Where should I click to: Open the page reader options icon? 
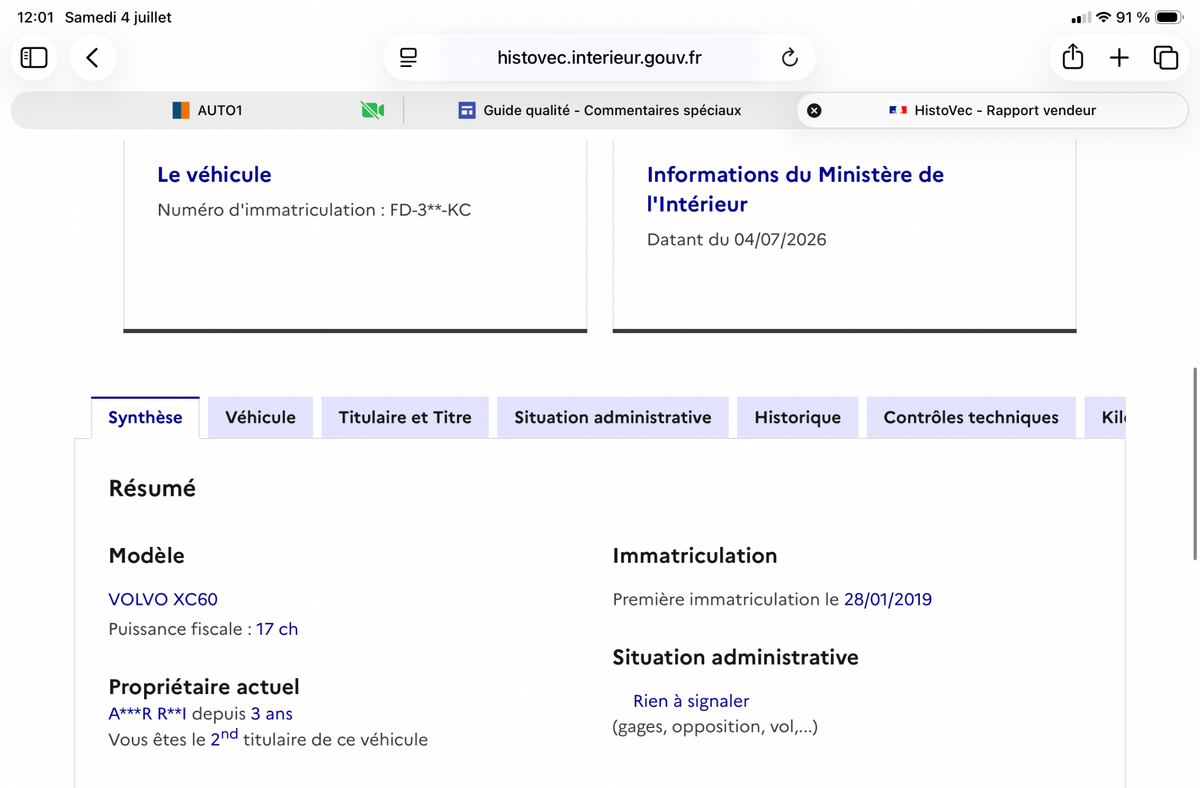pyautogui.click(x=408, y=58)
